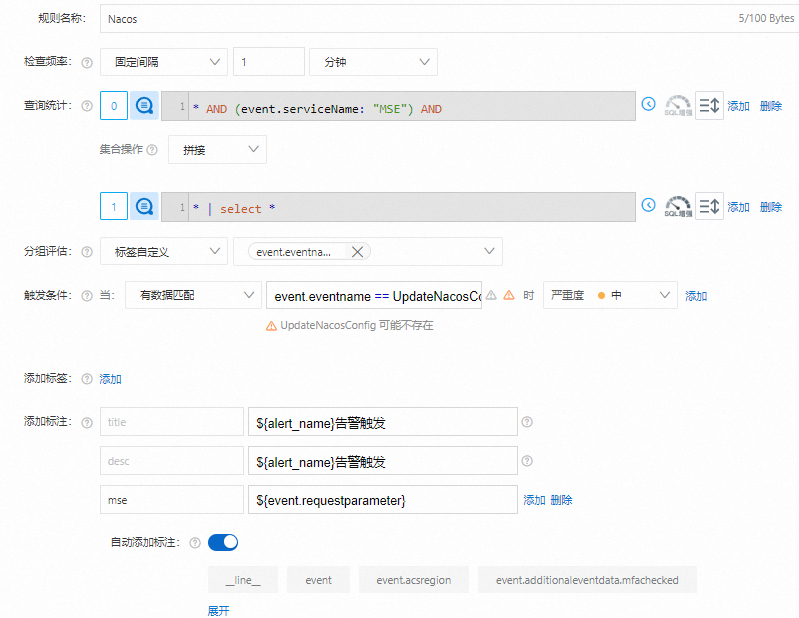The height and width of the screenshot is (618, 799).
Task: Open the 标签自定义 group evaluation dropdown
Action: [x=164, y=251]
